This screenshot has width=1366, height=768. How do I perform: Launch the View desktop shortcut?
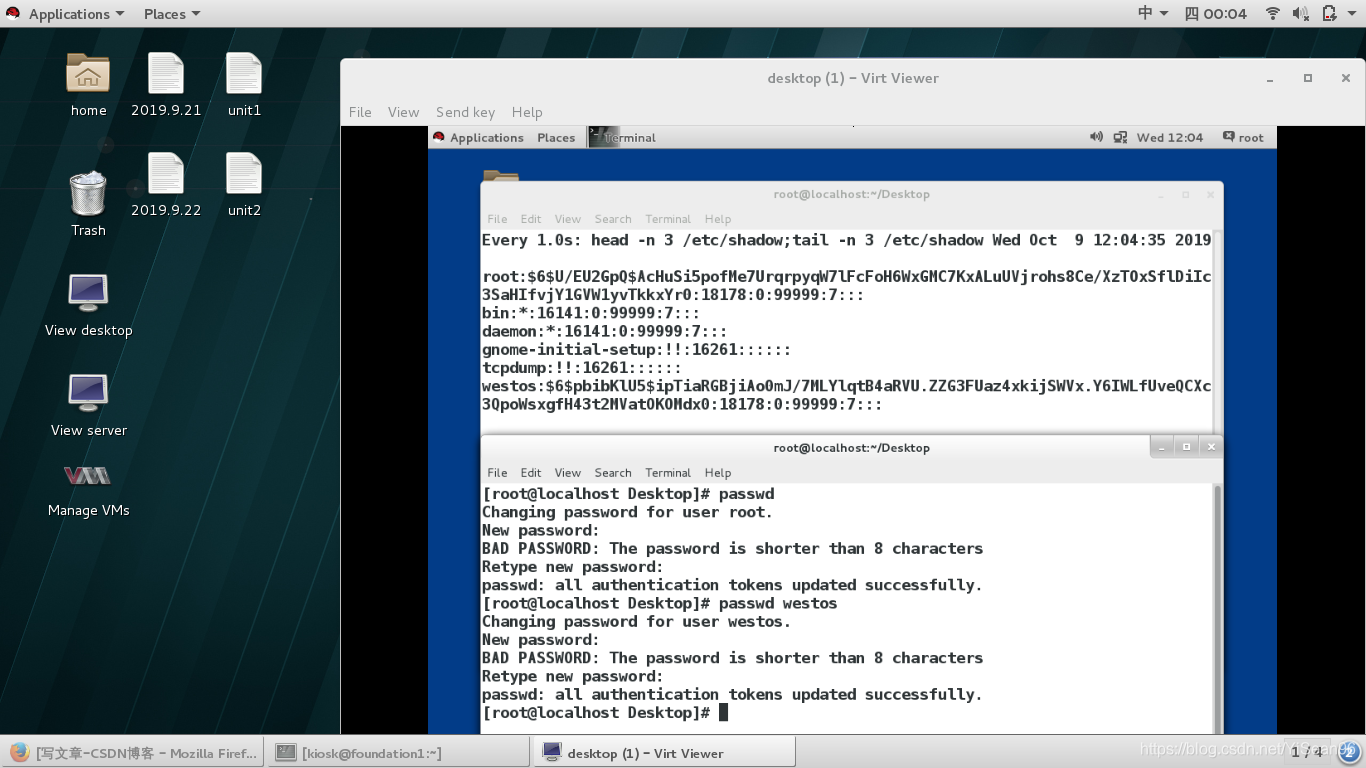88,293
